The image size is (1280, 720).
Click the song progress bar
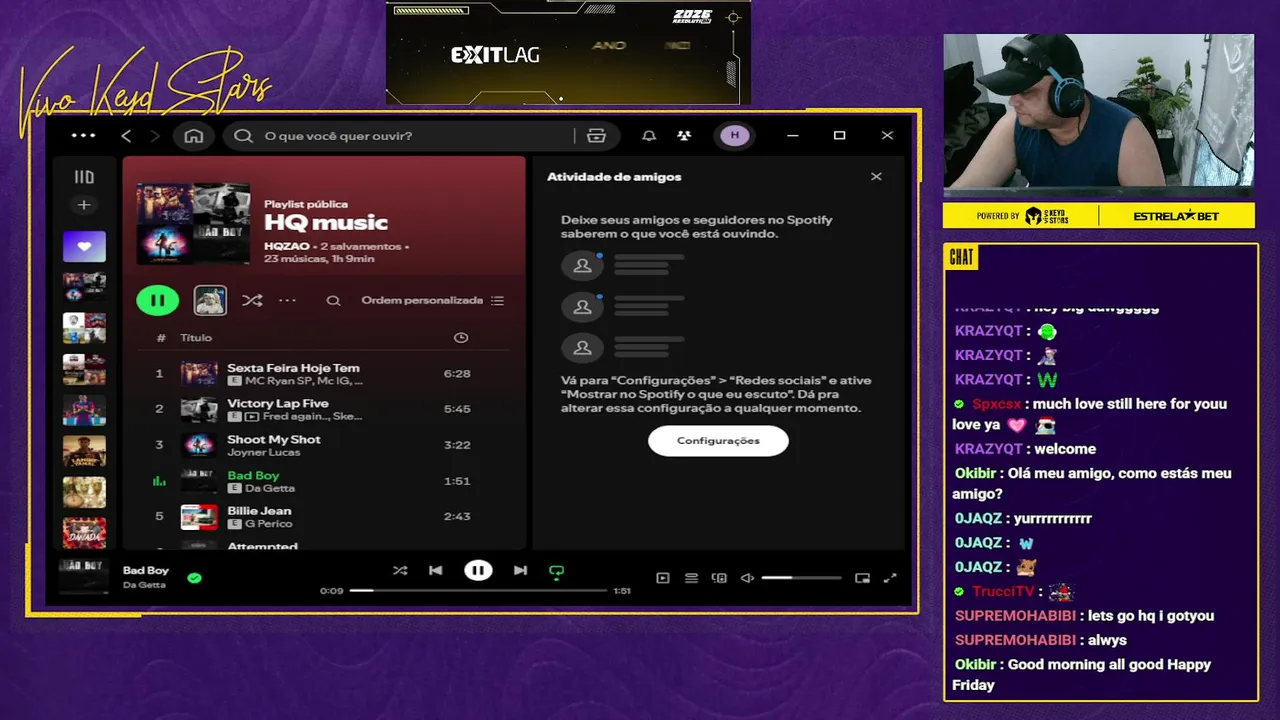point(477,591)
